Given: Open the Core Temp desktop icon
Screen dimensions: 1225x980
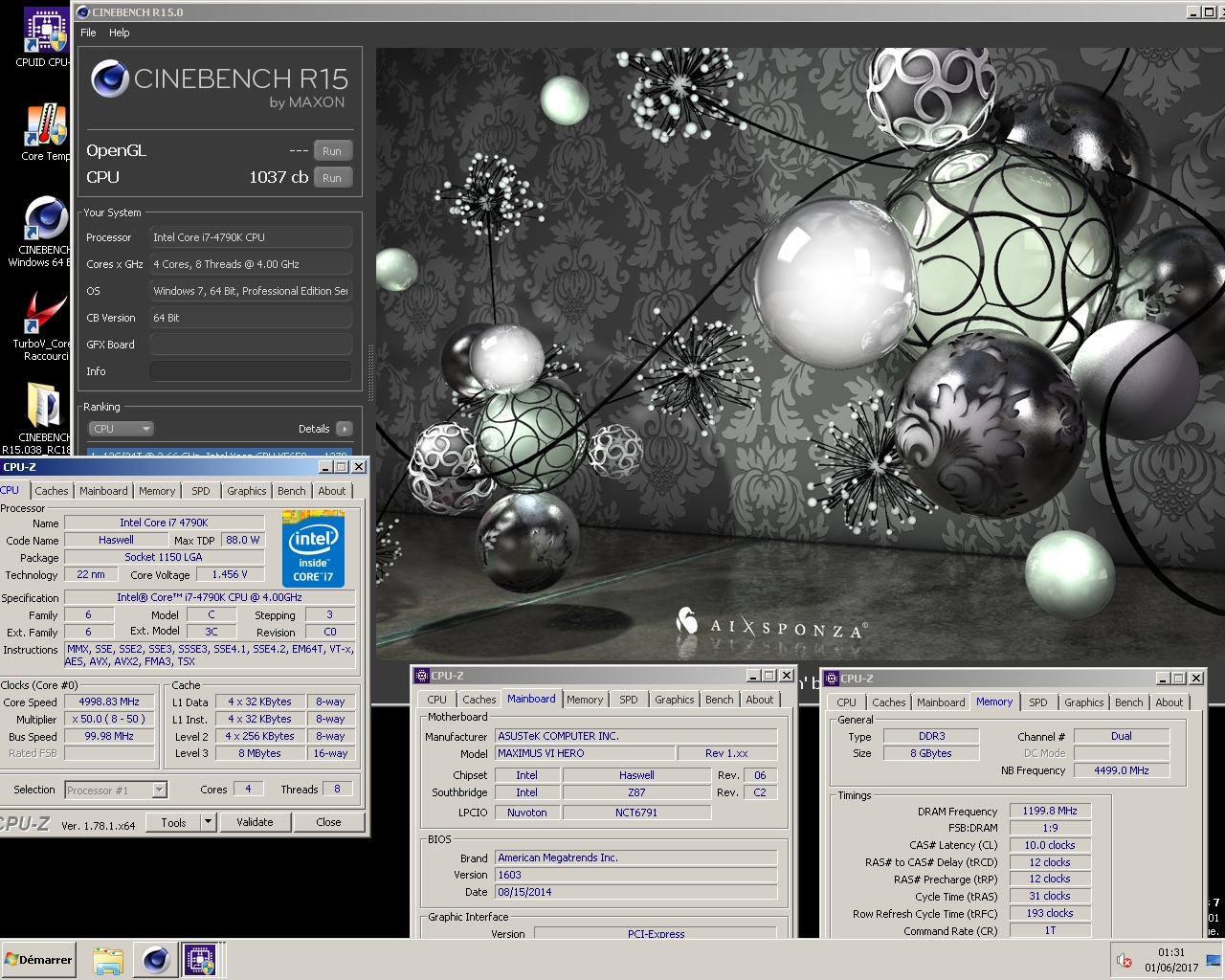Looking at the screenshot, I should click(x=44, y=132).
